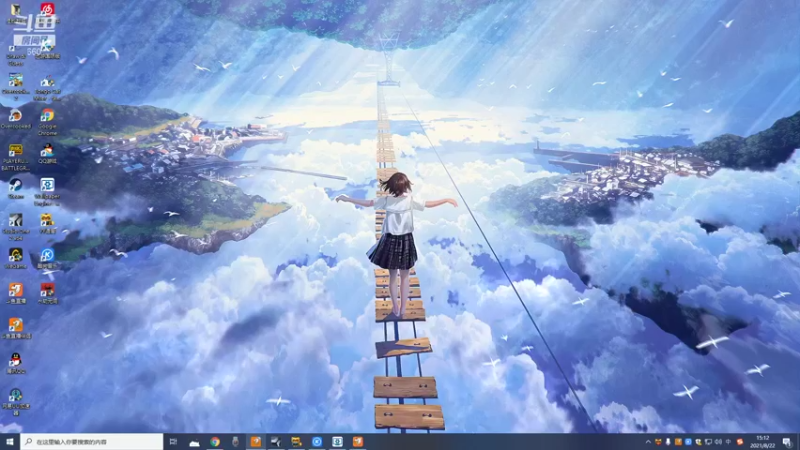Open the red NetEase Cloud Music desktop icon
The height and width of the screenshot is (450, 800).
tap(47, 12)
